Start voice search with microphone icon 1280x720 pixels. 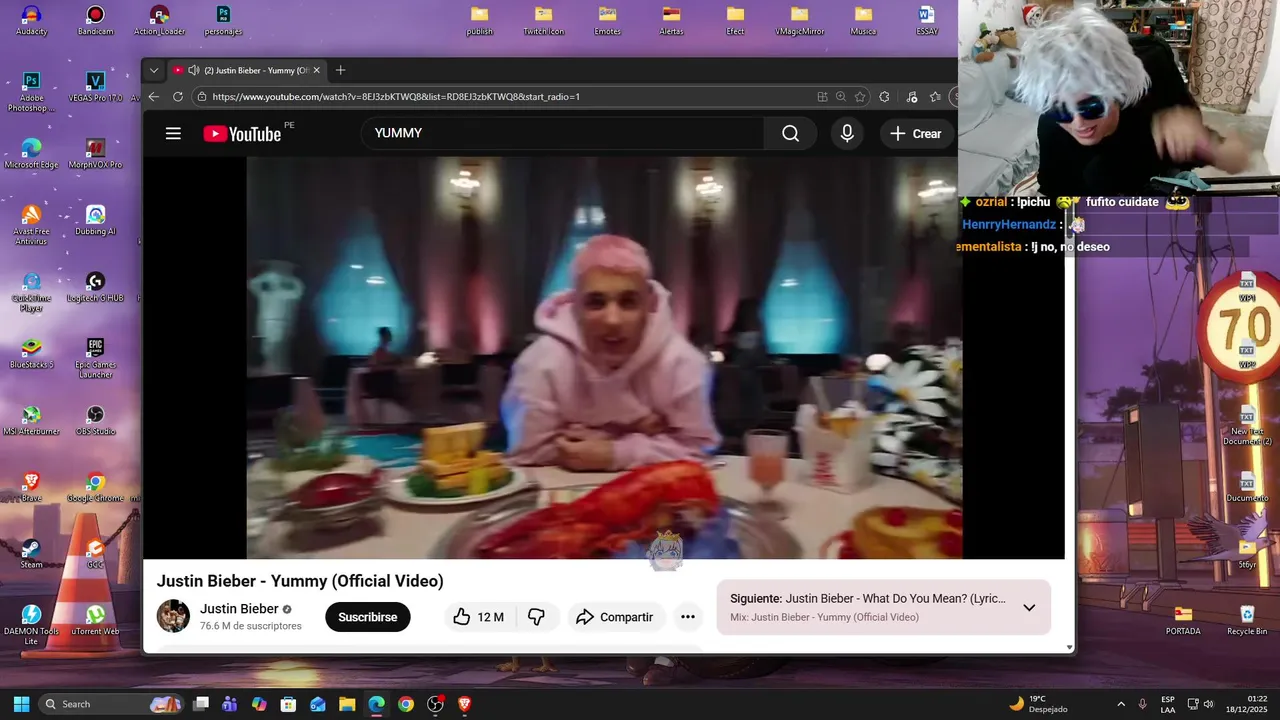click(847, 133)
